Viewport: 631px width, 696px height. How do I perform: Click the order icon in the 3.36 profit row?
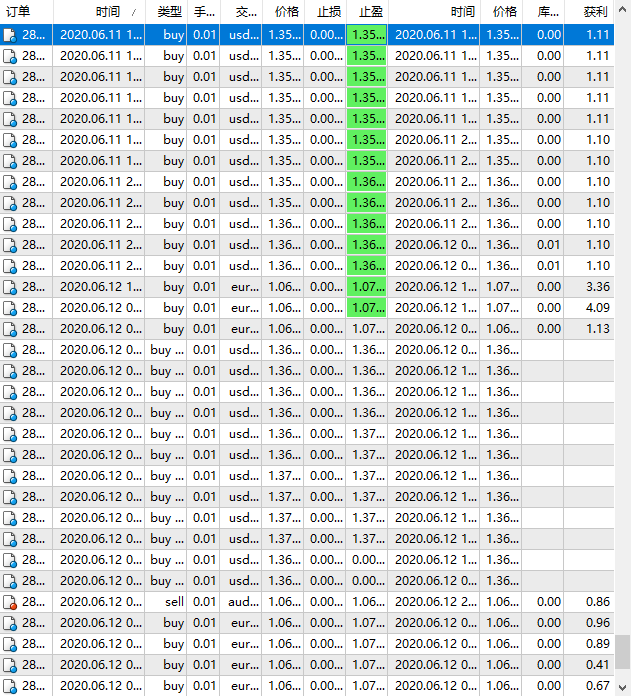[x=10, y=287]
